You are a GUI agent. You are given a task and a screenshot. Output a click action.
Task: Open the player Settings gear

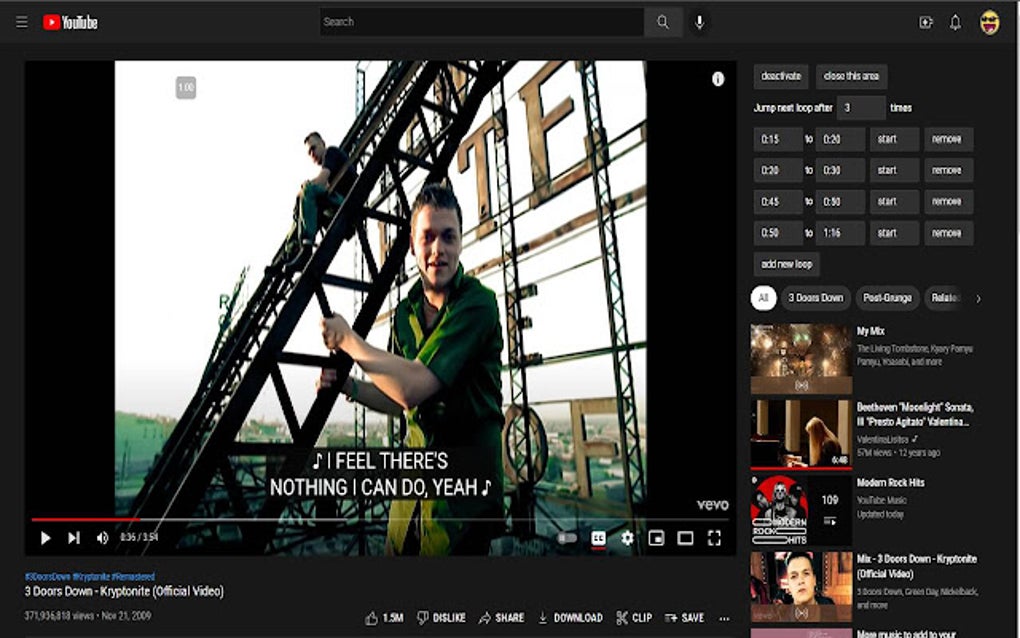click(x=626, y=537)
